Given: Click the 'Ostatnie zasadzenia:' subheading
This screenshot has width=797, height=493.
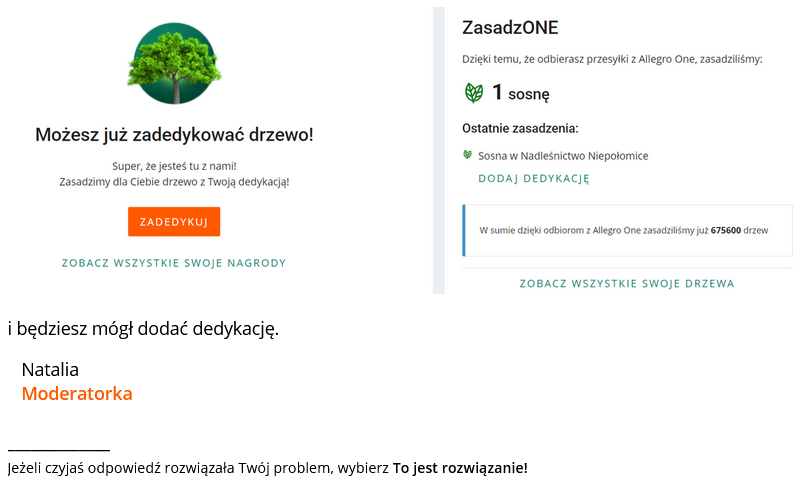Looking at the screenshot, I should (520, 128).
